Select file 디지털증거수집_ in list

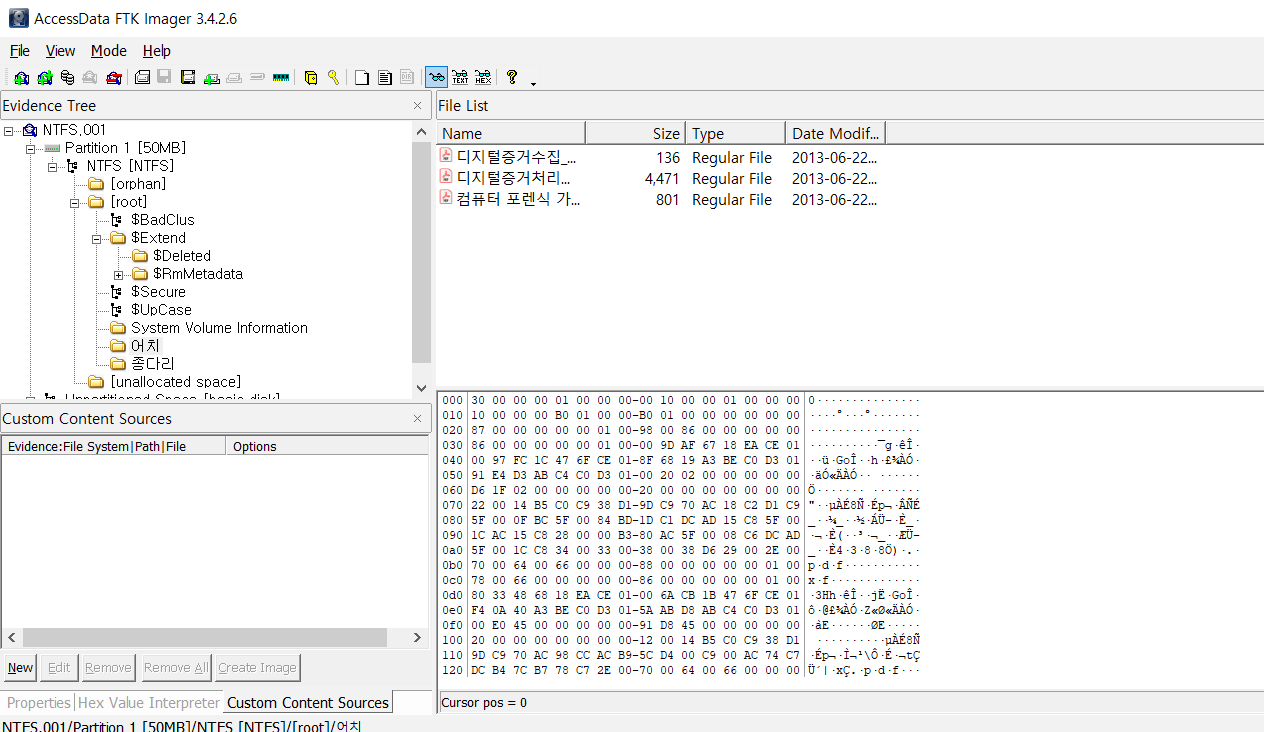coord(516,157)
